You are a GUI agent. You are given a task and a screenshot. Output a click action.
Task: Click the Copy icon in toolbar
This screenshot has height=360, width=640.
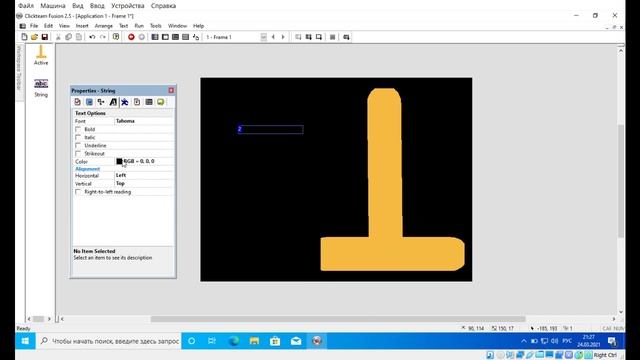pyautogui.click(x=69, y=37)
